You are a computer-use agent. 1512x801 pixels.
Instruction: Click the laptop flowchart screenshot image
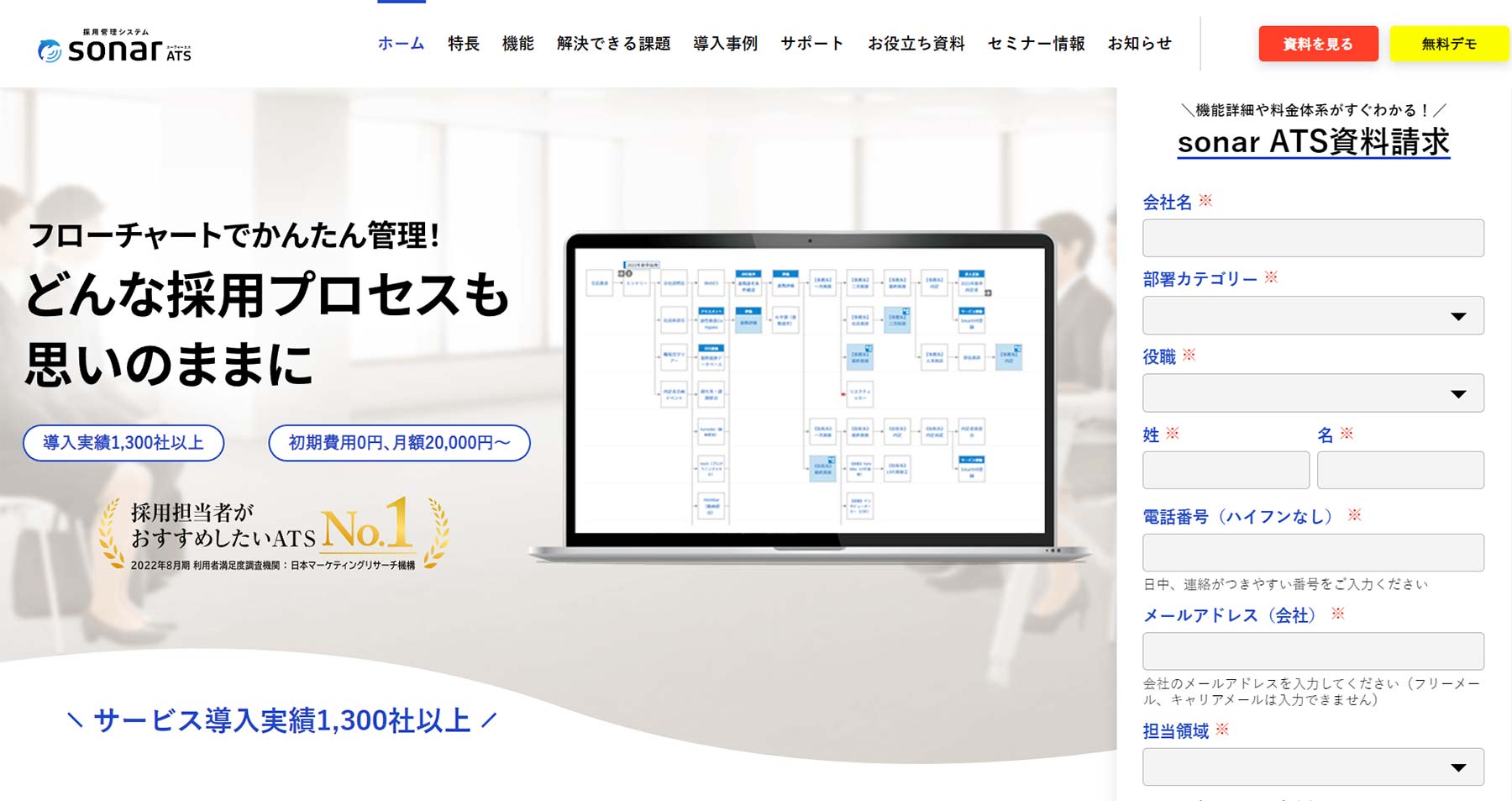[x=810, y=397]
